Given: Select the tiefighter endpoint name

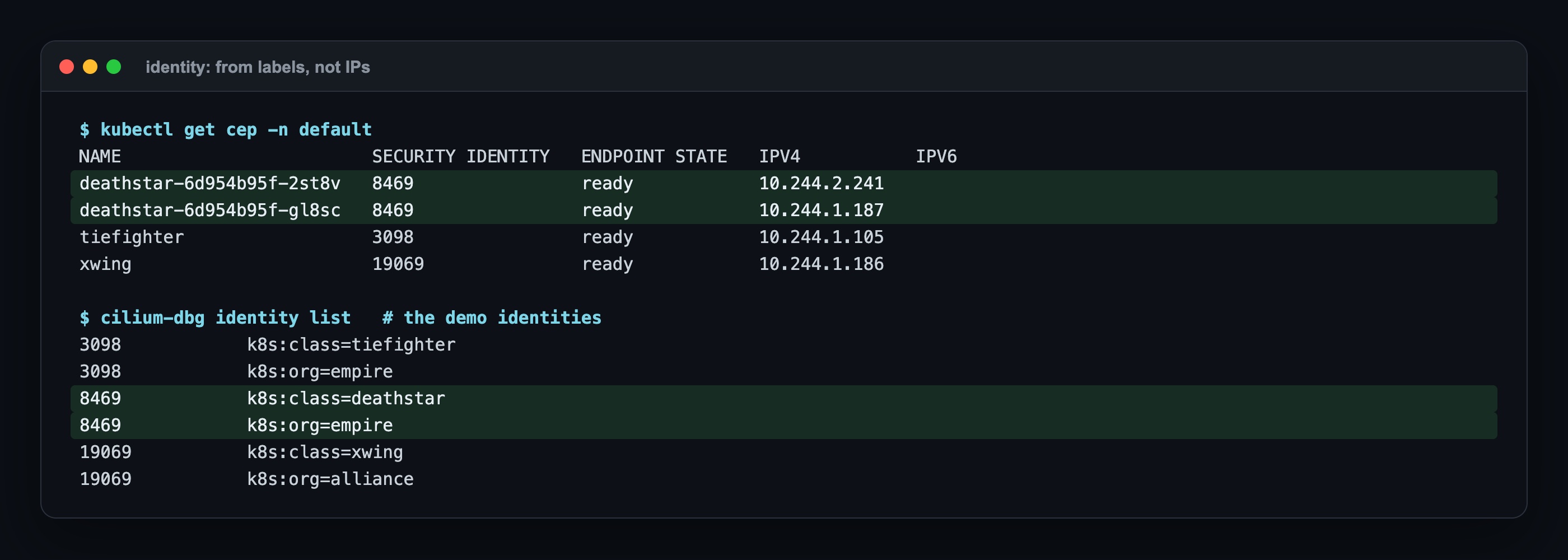Looking at the screenshot, I should pyautogui.click(x=132, y=237).
